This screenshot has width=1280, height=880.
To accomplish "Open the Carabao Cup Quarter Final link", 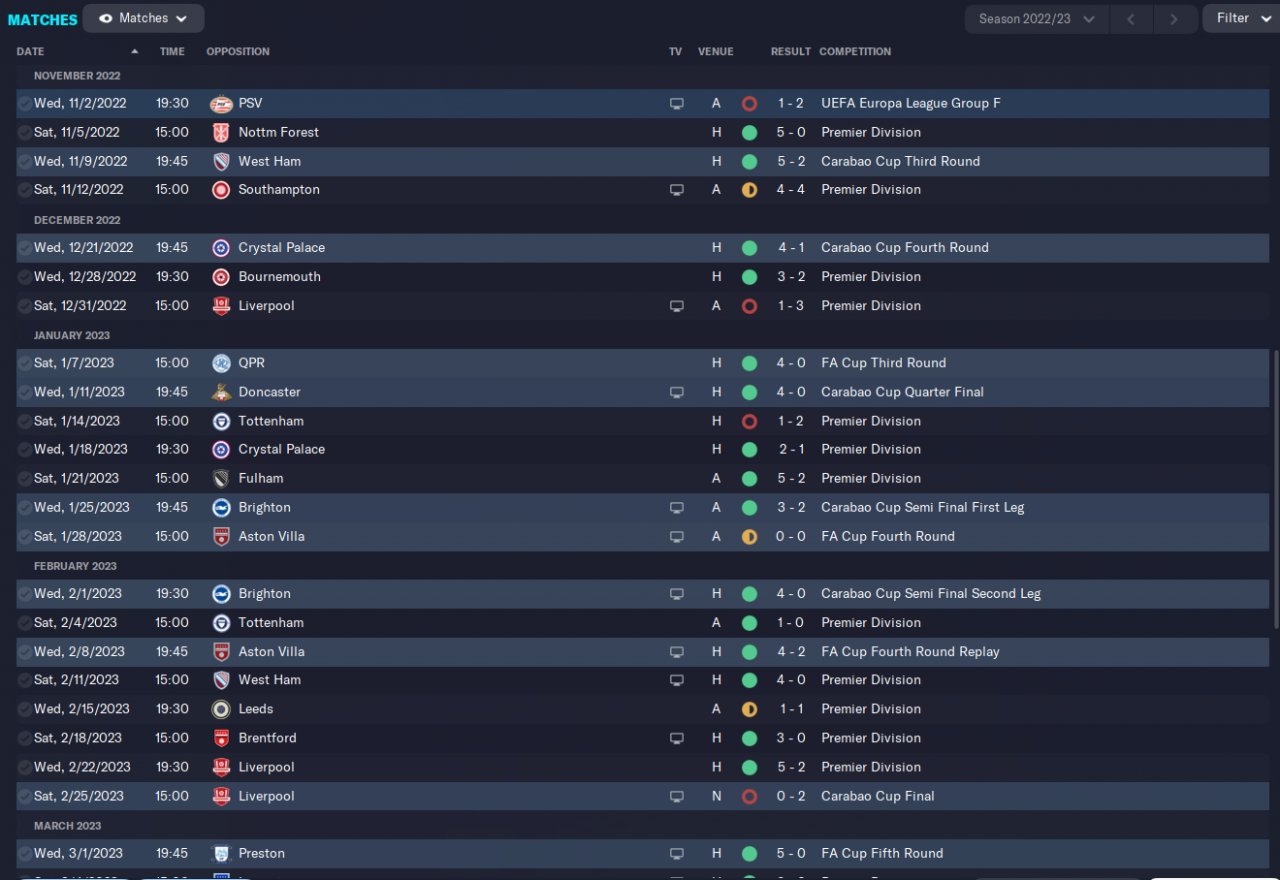I will pyautogui.click(x=903, y=392).
